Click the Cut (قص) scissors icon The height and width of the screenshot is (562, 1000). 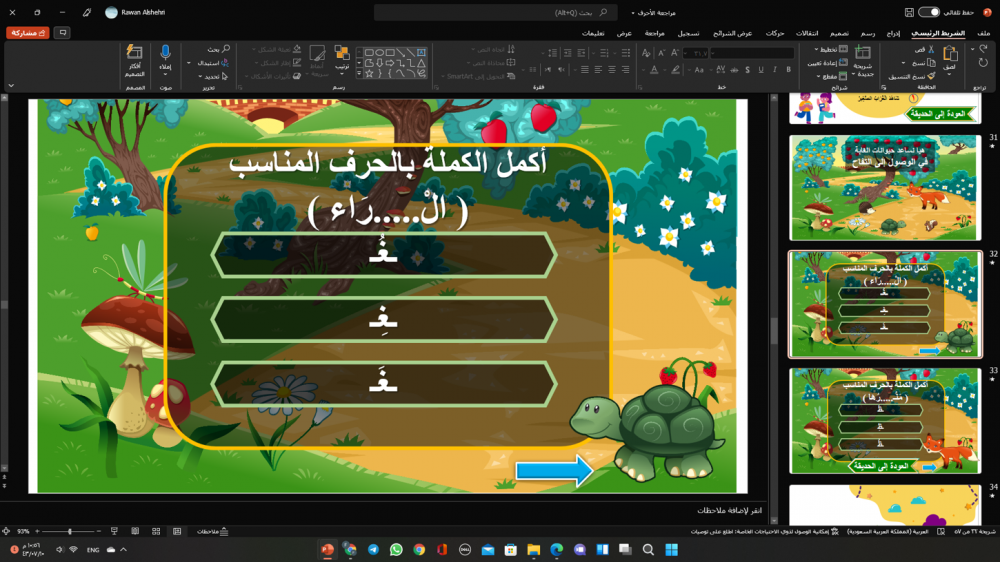pyautogui.click(x=931, y=49)
